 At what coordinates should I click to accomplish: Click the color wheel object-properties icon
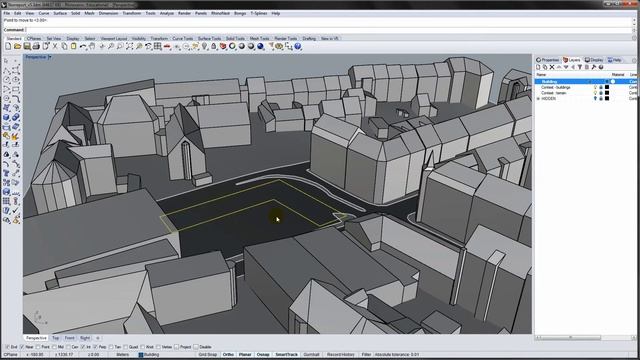232,47
